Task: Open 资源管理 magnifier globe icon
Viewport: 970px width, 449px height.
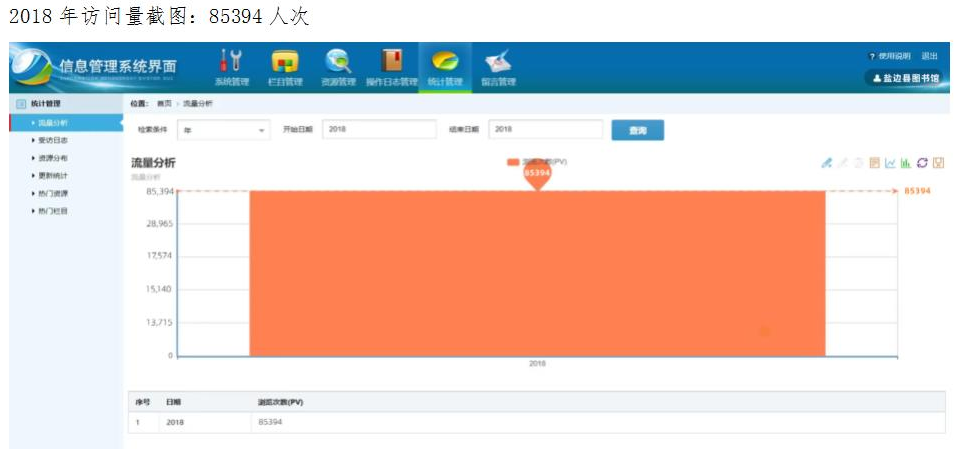Action: coord(338,67)
